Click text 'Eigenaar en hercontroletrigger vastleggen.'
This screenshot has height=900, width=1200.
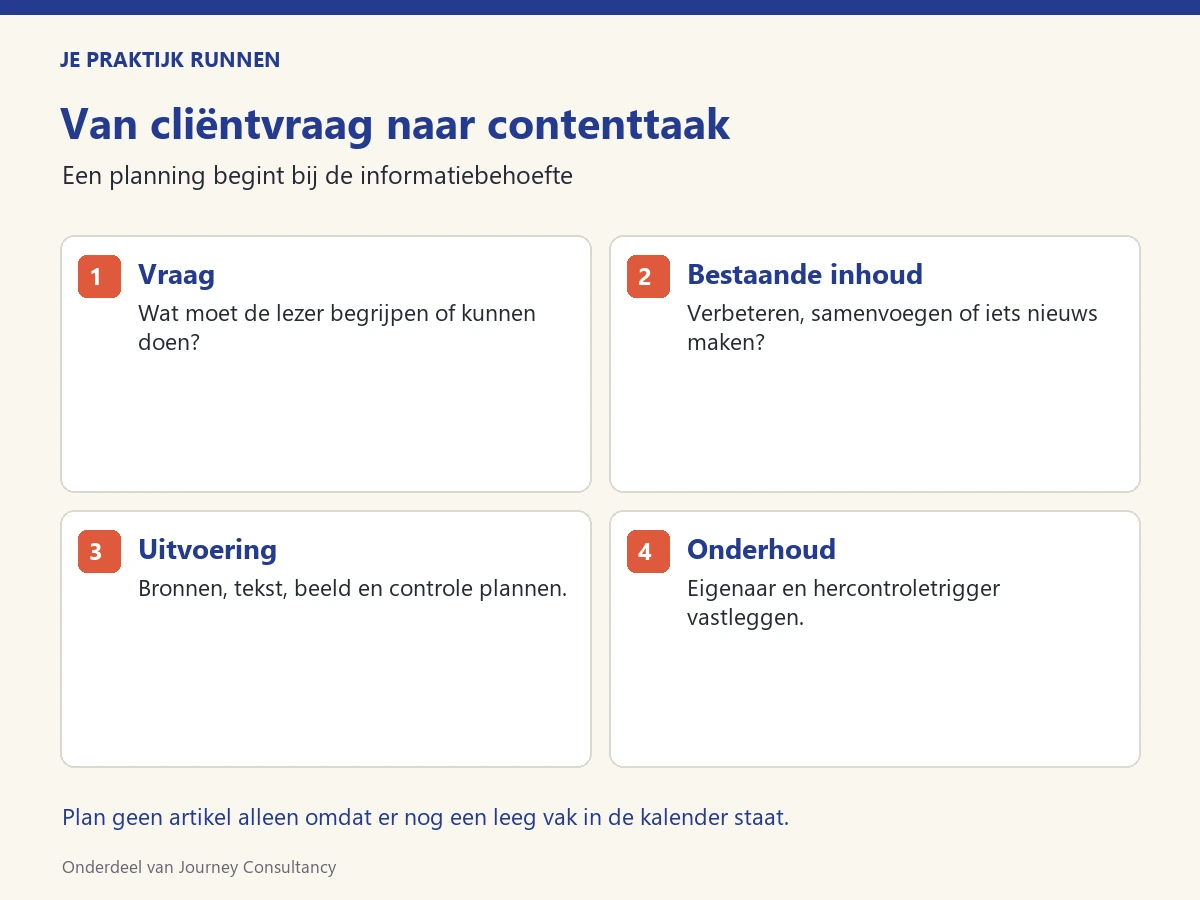pos(844,603)
